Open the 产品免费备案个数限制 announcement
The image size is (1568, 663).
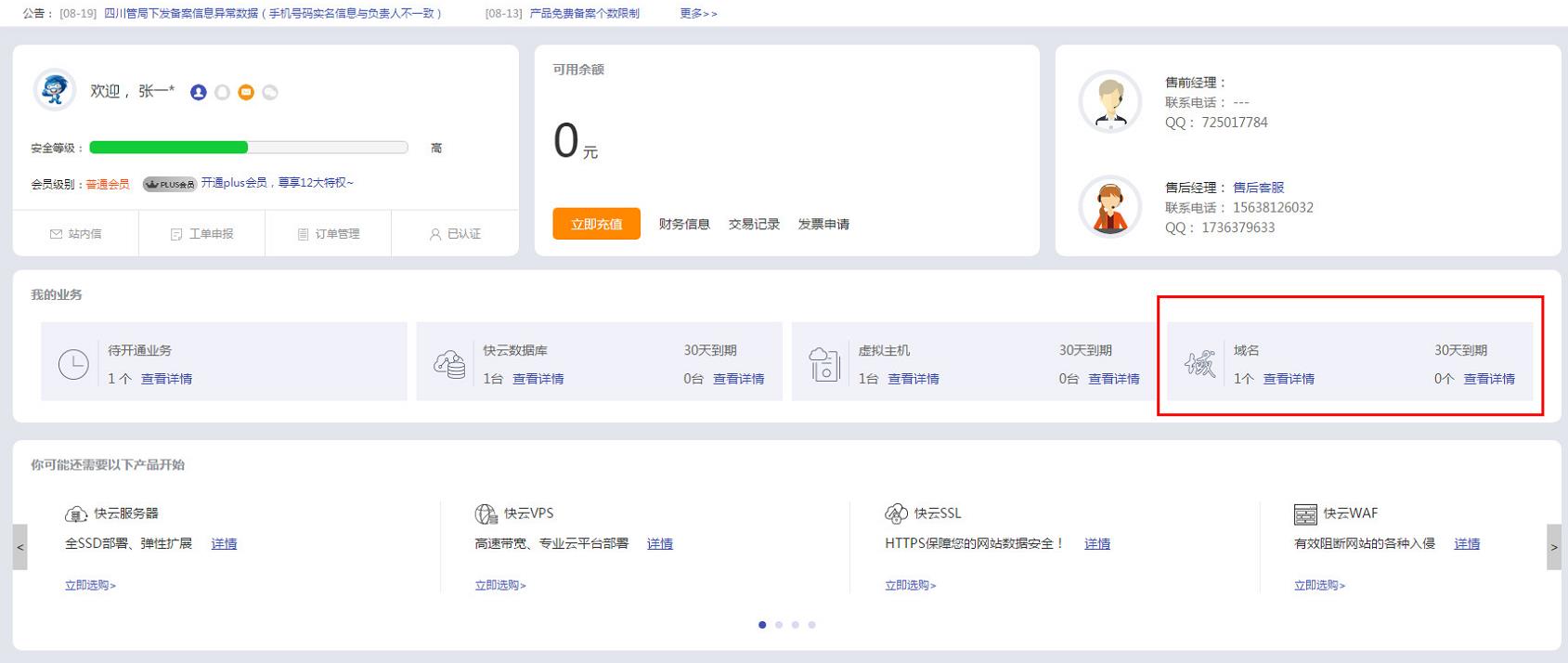coord(584,13)
